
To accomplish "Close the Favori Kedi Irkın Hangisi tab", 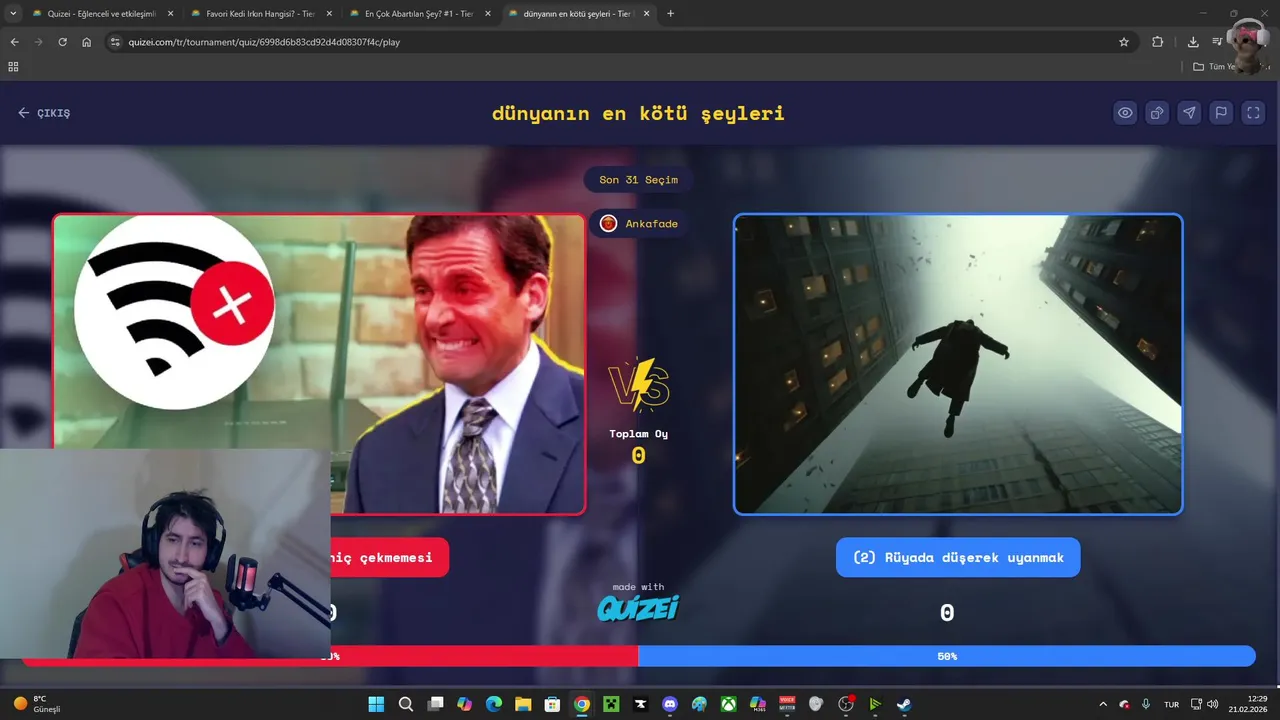I will (329, 14).
